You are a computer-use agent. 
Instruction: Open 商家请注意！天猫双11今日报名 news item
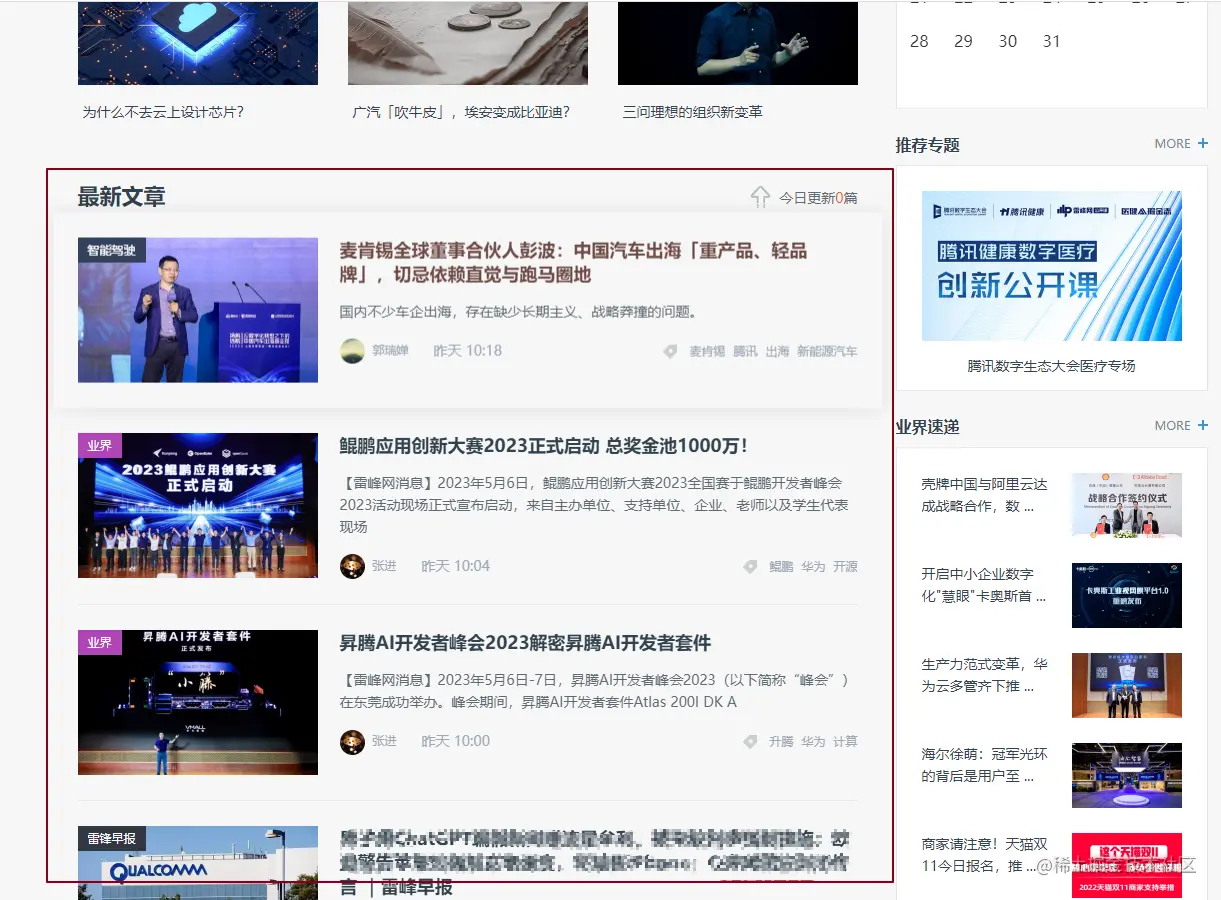click(985, 855)
